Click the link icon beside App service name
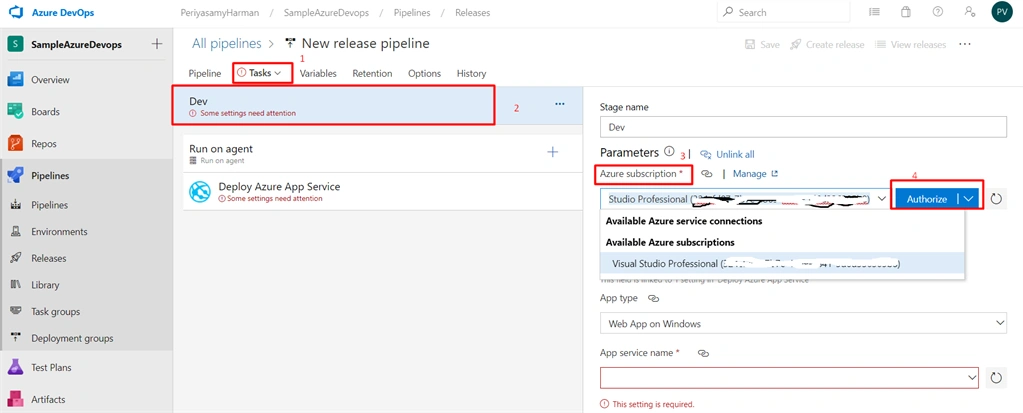This screenshot has width=1023, height=413. pos(703,353)
